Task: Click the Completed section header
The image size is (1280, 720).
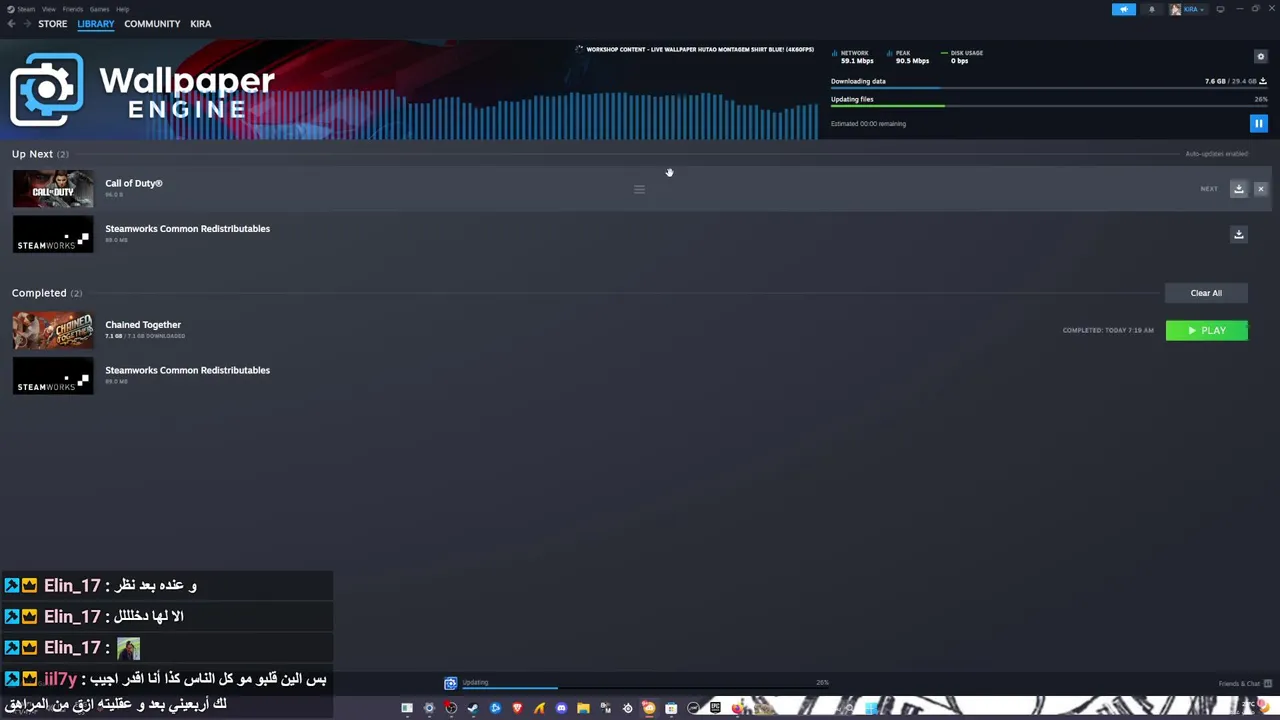Action: pyautogui.click(x=47, y=293)
